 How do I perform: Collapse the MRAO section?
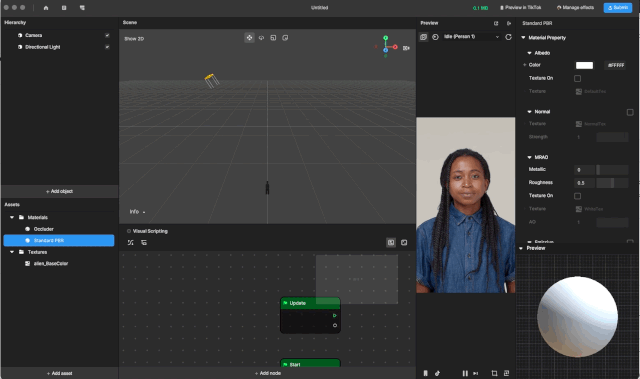click(529, 157)
